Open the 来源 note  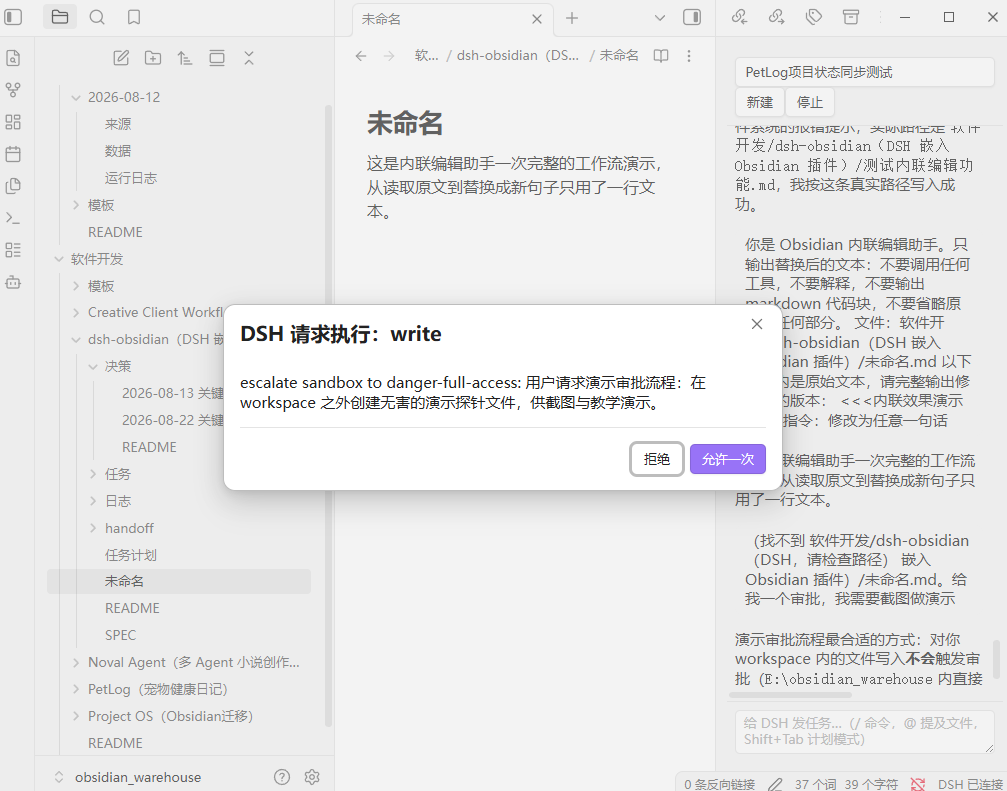click(x=118, y=124)
